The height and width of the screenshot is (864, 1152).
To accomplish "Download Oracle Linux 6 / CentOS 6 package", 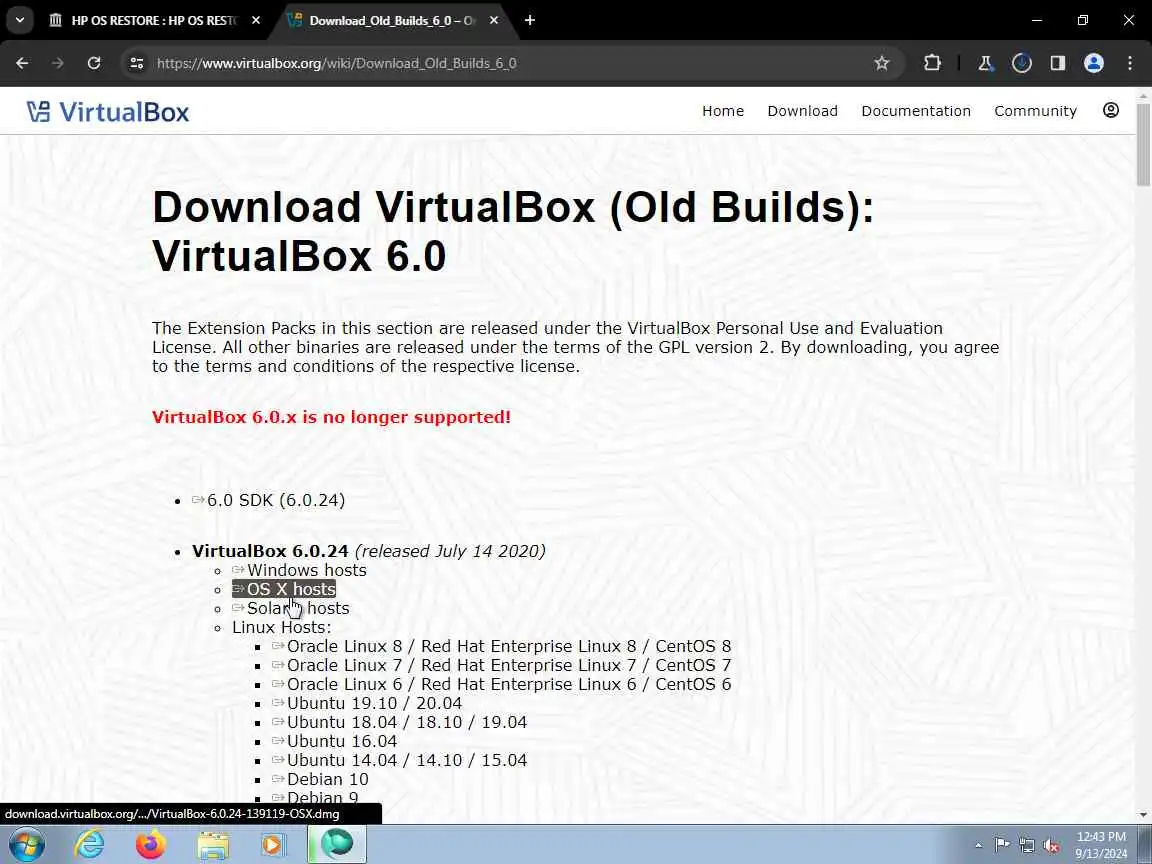I will coord(502,685).
